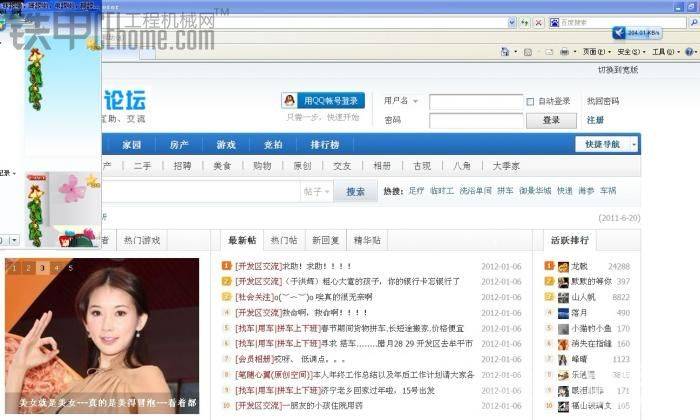Select slide number 5 on the photo slideshow
Screen dimensions: 700x420
(x=71, y=268)
